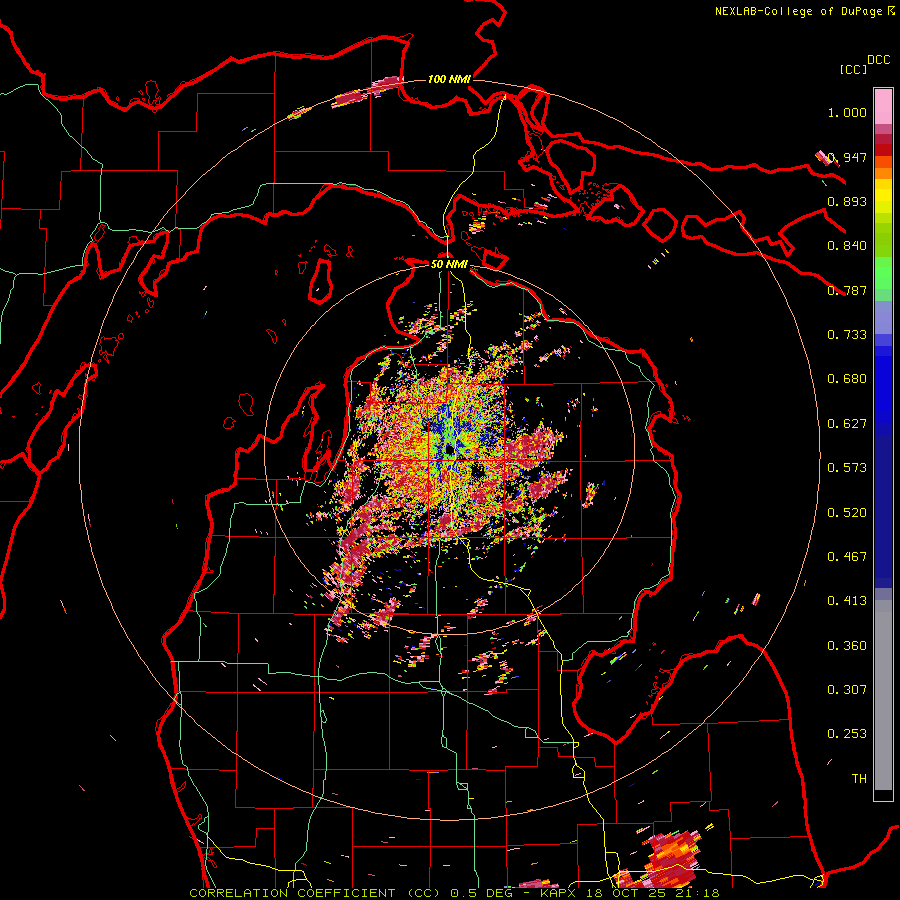Click the 0.360 scale value
This screenshot has width=900, height=900.
(x=847, y=646)
